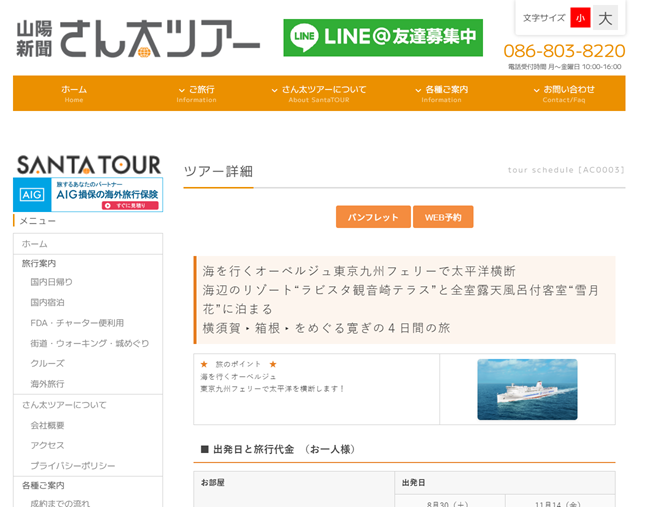
Task: Open アクセス in the sidebar
Action: point(47,445)
